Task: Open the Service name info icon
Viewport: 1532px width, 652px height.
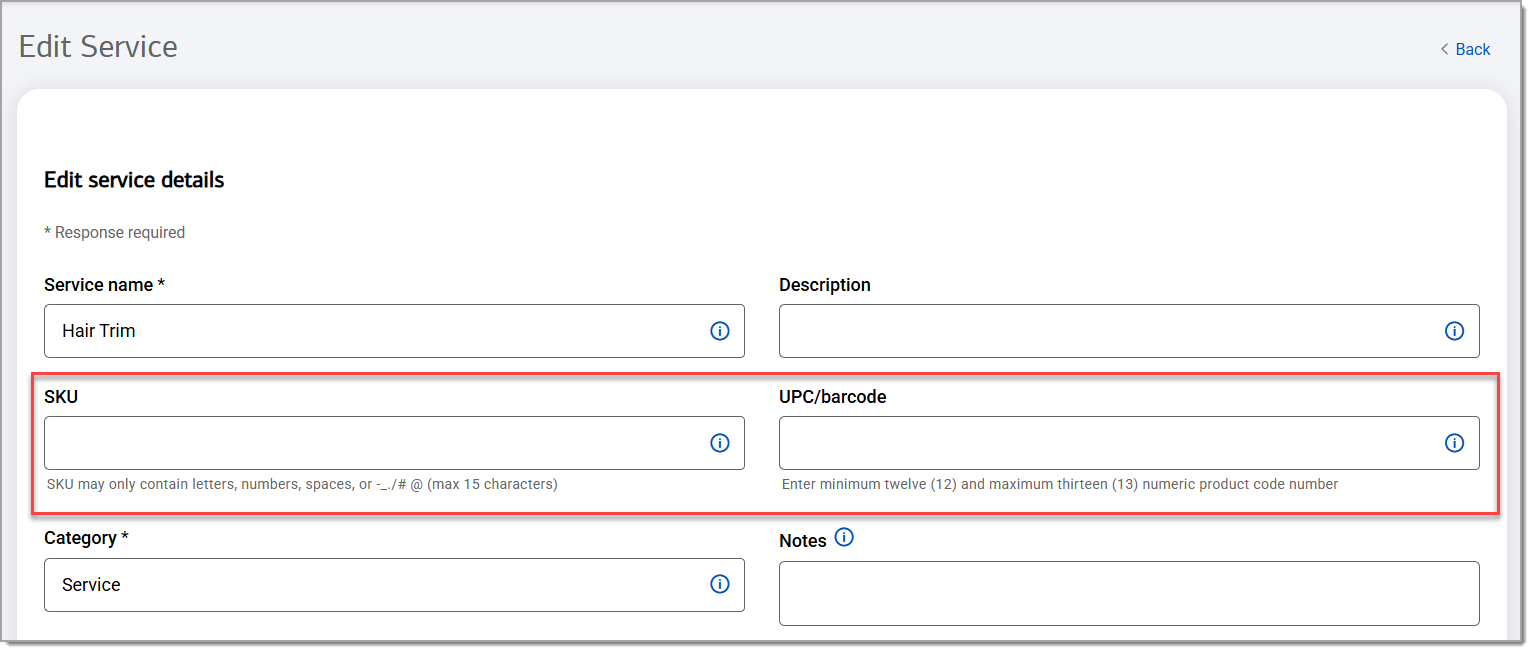Action: (x=720, y=331)
